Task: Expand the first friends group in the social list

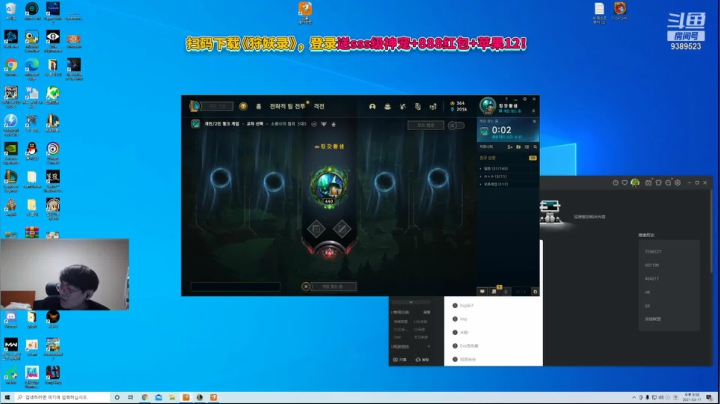Action: coord(494,168)
